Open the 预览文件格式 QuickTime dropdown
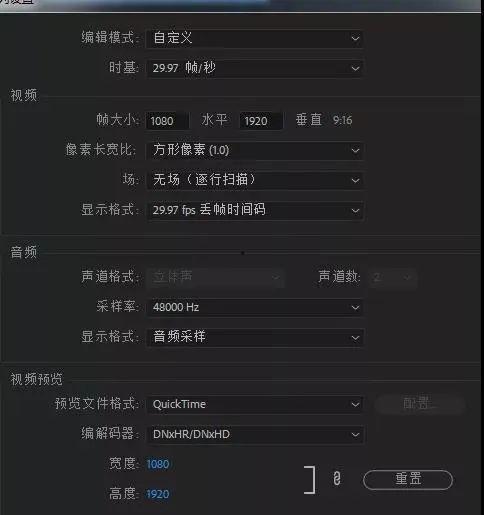484x515 pixels. (x=255, y=404)
